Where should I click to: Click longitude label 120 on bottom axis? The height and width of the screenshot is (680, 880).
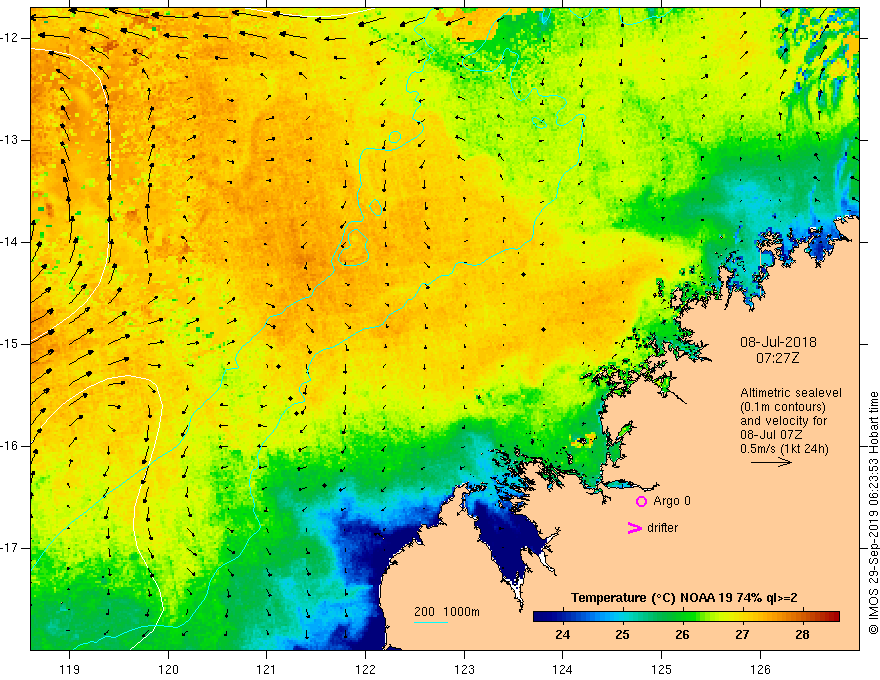pos(168,669)
